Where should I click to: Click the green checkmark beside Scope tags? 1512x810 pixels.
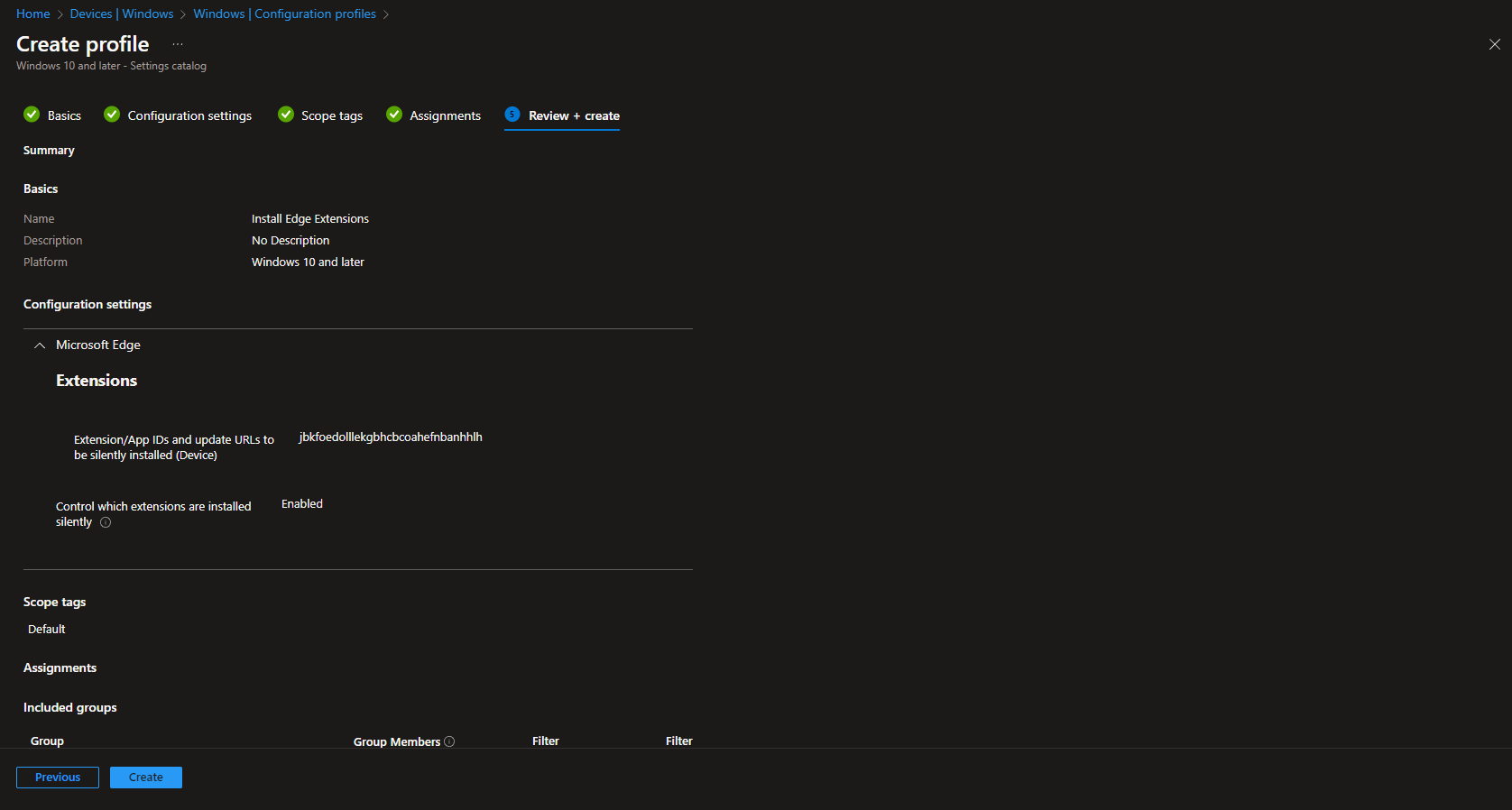(x=286, y=115)
